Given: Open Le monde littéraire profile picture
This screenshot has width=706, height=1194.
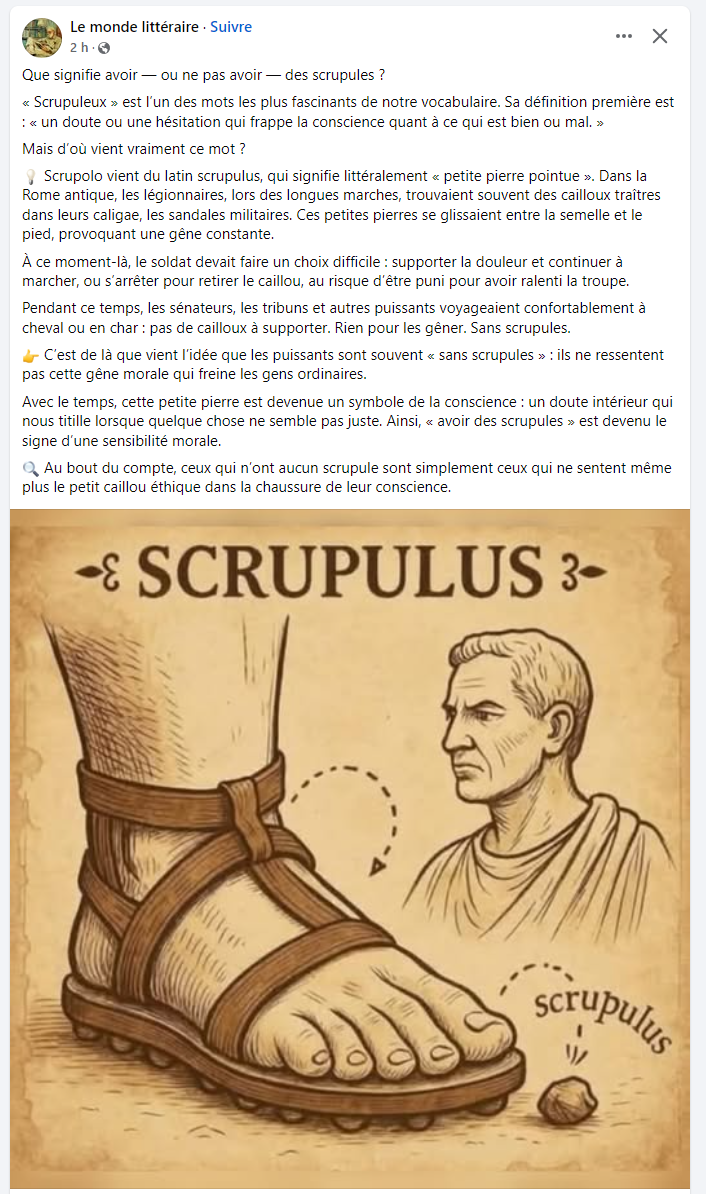Looking at the screenshot, I should pyautogui.click(x=41, y=37).
